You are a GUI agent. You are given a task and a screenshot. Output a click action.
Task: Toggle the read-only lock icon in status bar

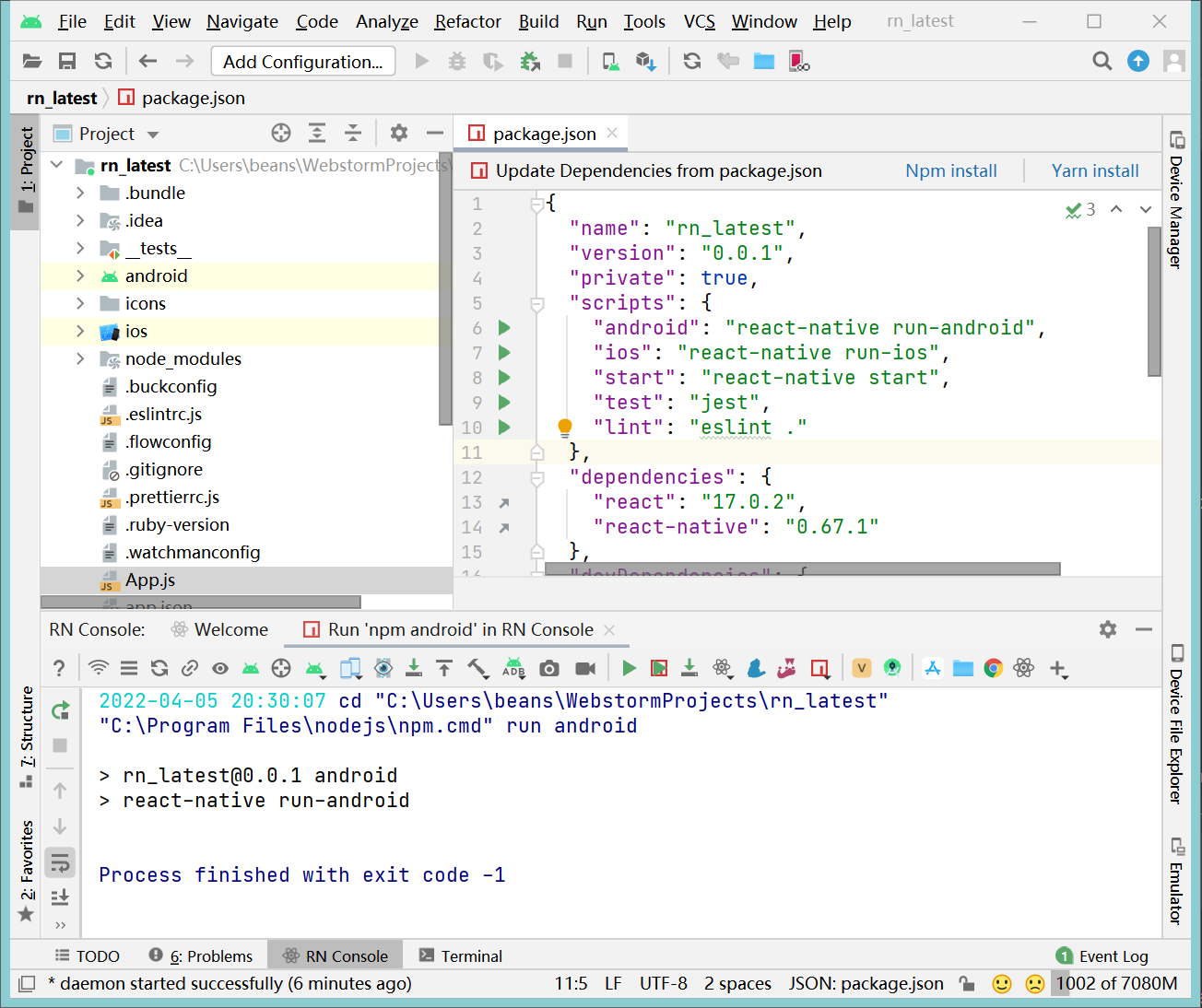coord(967,984)
